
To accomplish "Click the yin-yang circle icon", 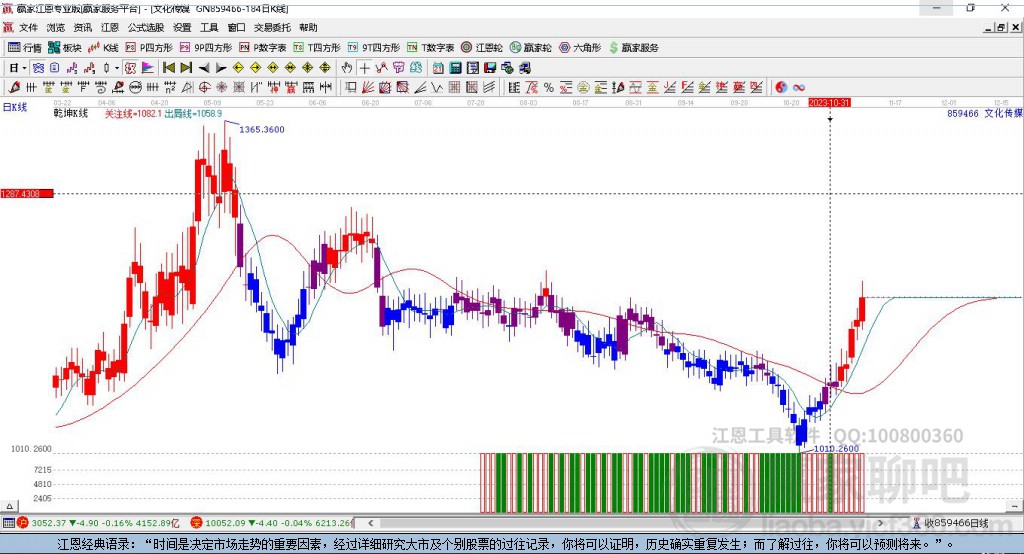I will [781, 87].
